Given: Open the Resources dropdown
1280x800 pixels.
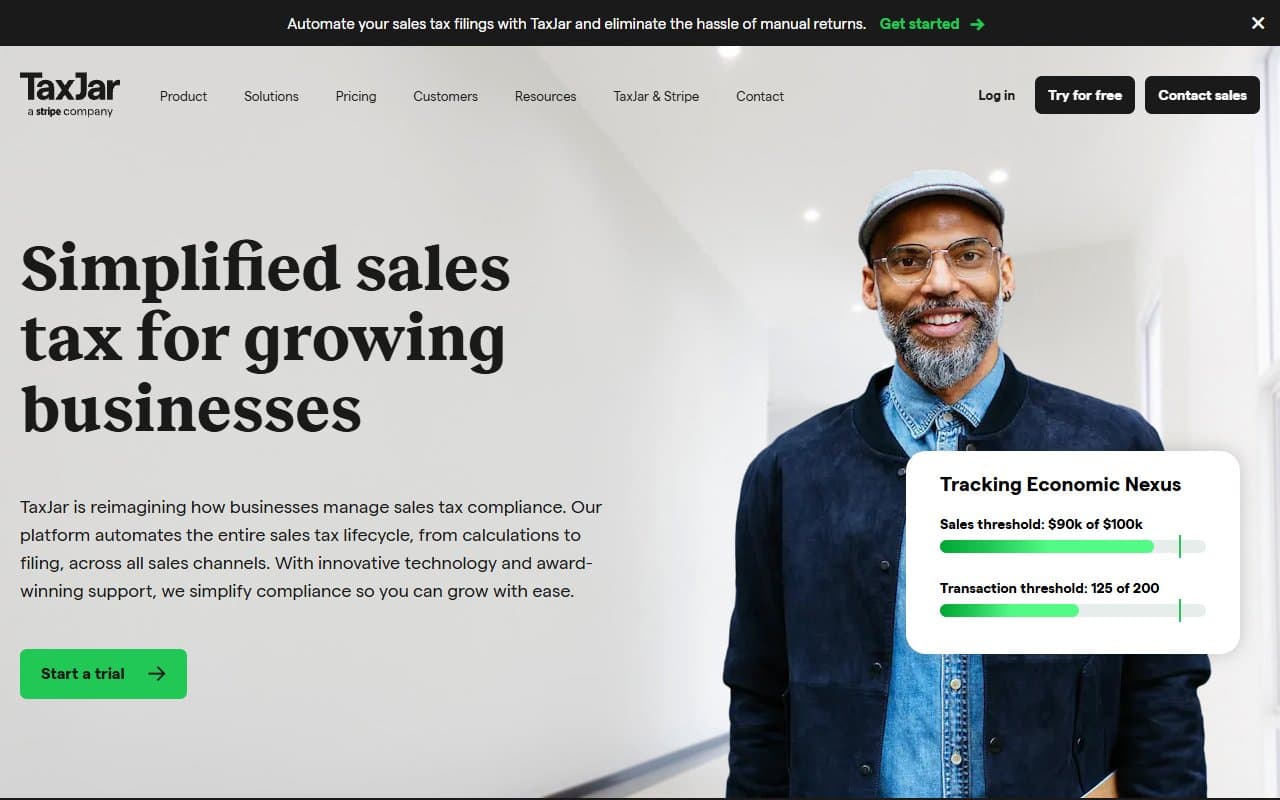Looking at the screenshot, I should click(545, 96).
